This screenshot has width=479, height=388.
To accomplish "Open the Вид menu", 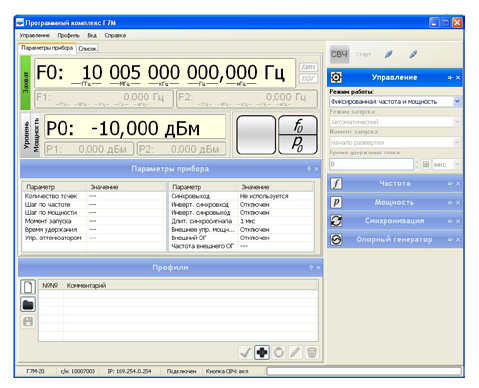I will tap(92, 35).
